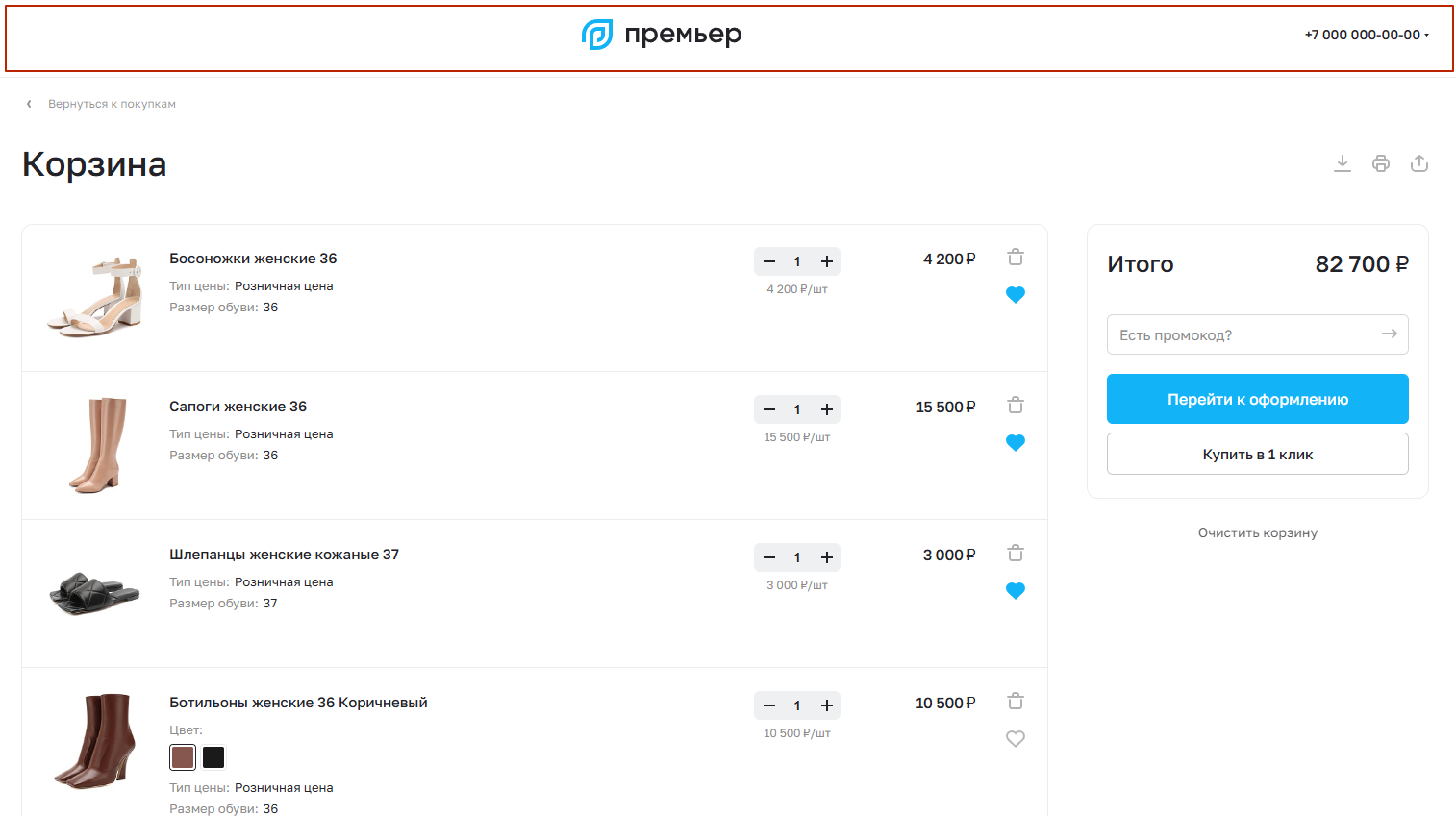The image size is (1456, 816).
Task: Open the Босоножки женские 36 product title
Action: coord(253,259)
